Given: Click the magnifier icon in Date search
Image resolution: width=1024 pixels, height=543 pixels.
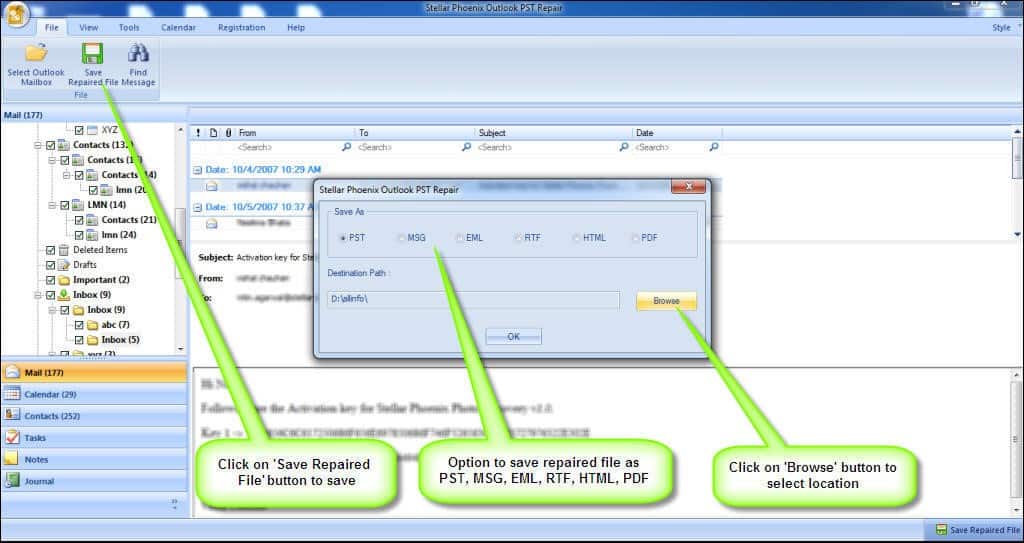Looking at the screenshot, I should [714, 147].
